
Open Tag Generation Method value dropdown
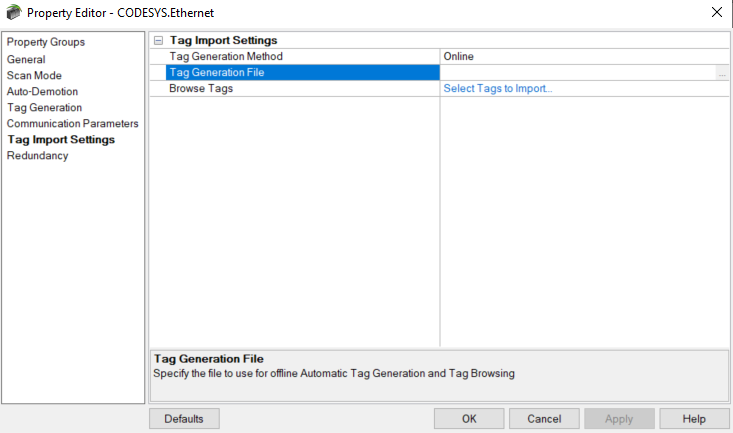click(583, 57)
